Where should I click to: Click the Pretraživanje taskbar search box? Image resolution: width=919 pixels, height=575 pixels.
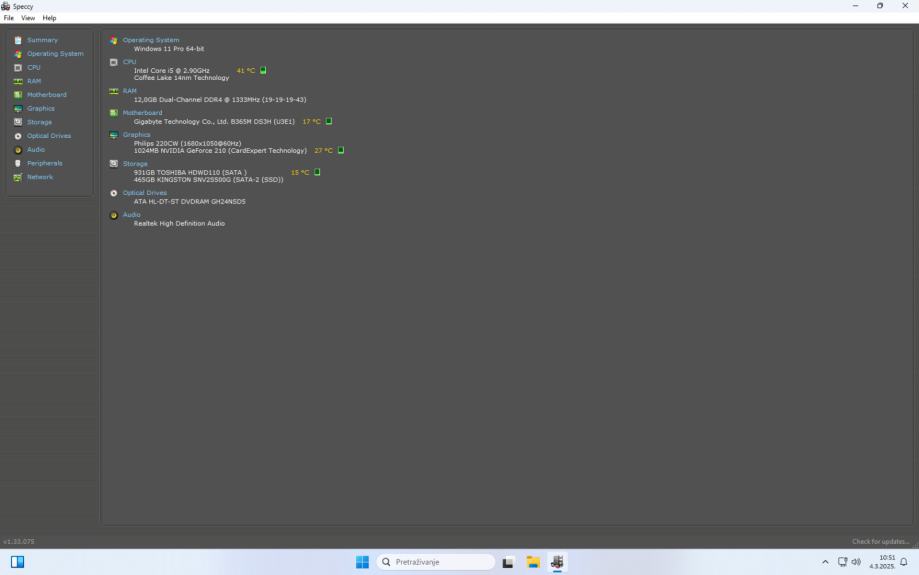pyautogui.click(x=435, y=562)
